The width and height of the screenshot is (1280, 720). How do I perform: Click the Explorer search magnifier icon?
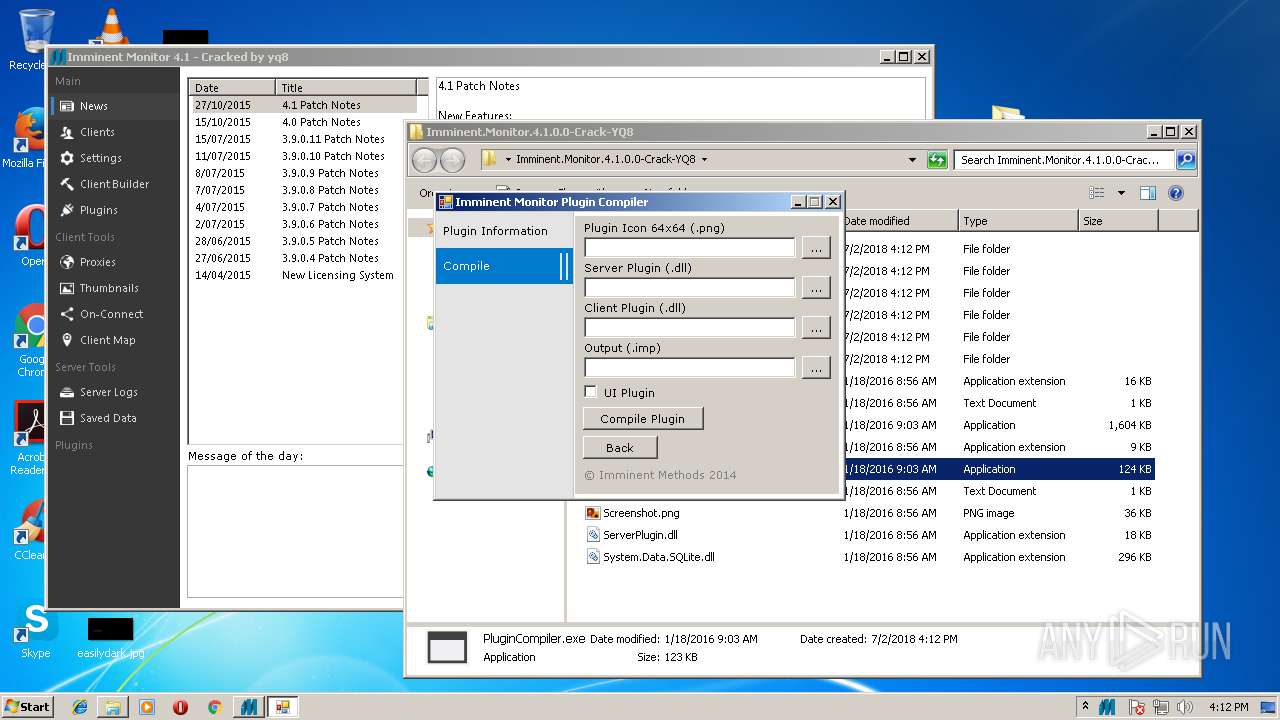[x=1185, y=160]
